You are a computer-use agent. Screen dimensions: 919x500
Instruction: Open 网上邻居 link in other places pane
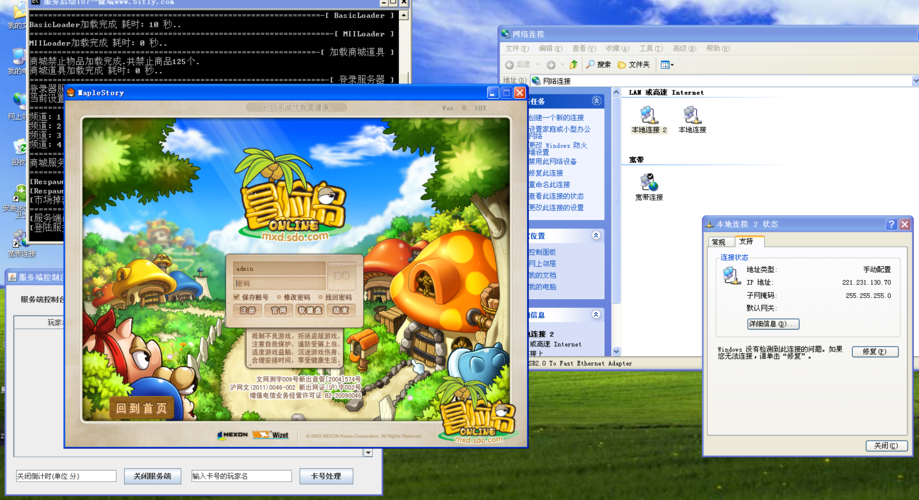[542, 264]
